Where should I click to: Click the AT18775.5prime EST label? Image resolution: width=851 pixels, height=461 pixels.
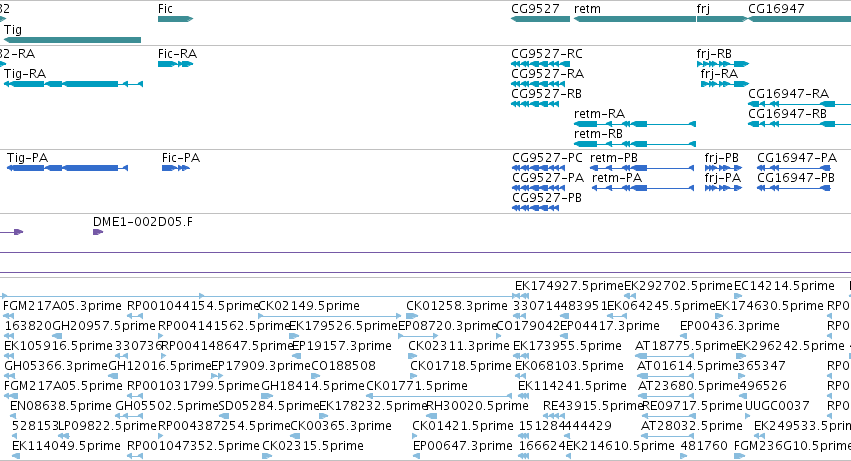click(x=685, y=346)
